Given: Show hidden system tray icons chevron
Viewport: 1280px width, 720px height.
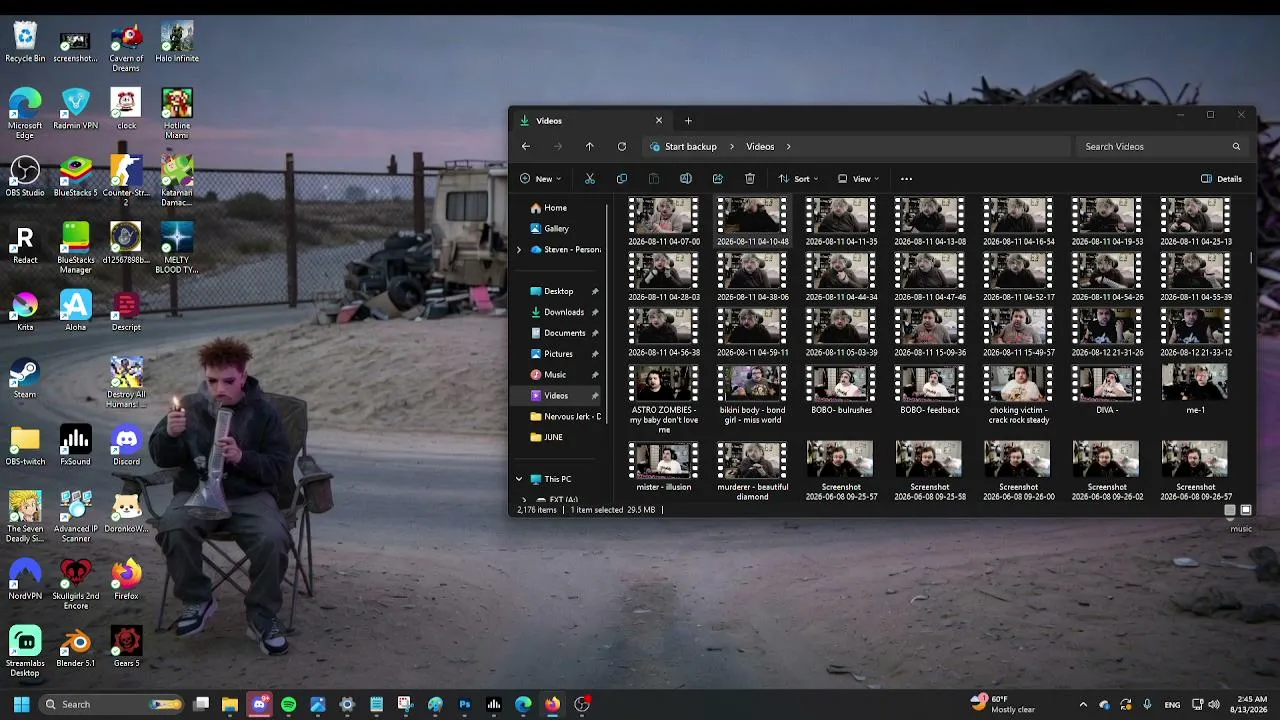Looking at the screenshot, I should pos(1083,704).
